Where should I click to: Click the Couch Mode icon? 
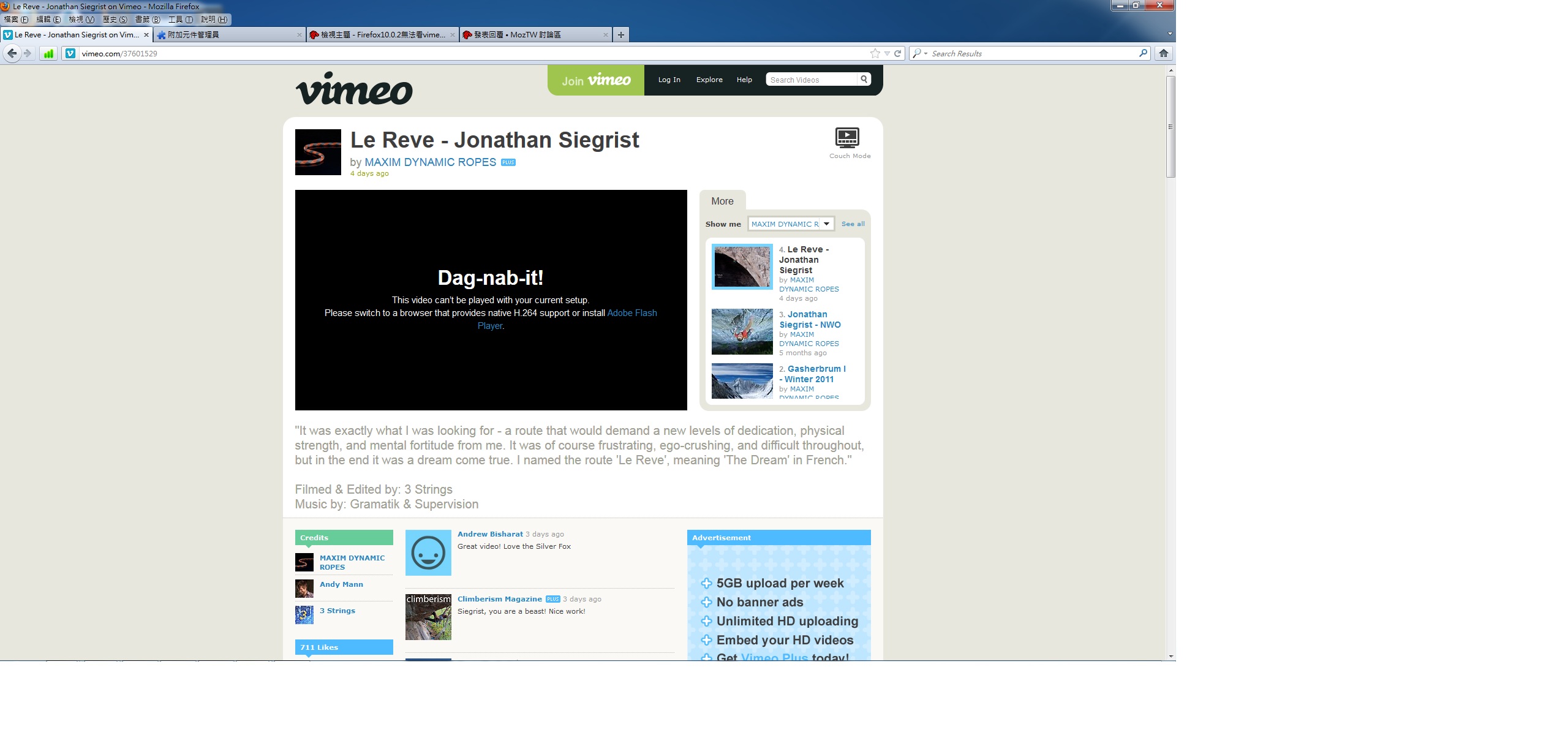847,138
